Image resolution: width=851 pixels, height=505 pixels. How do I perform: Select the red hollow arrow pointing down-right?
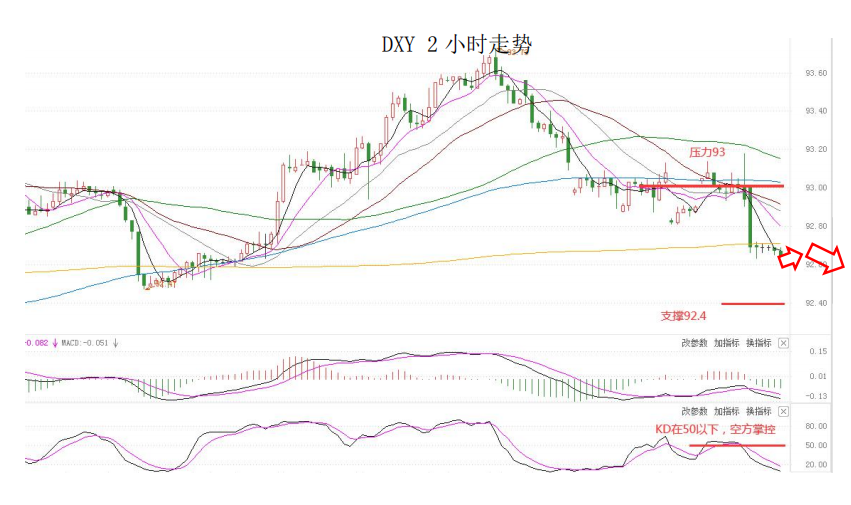pyautogui.click(x=826, y=259)
